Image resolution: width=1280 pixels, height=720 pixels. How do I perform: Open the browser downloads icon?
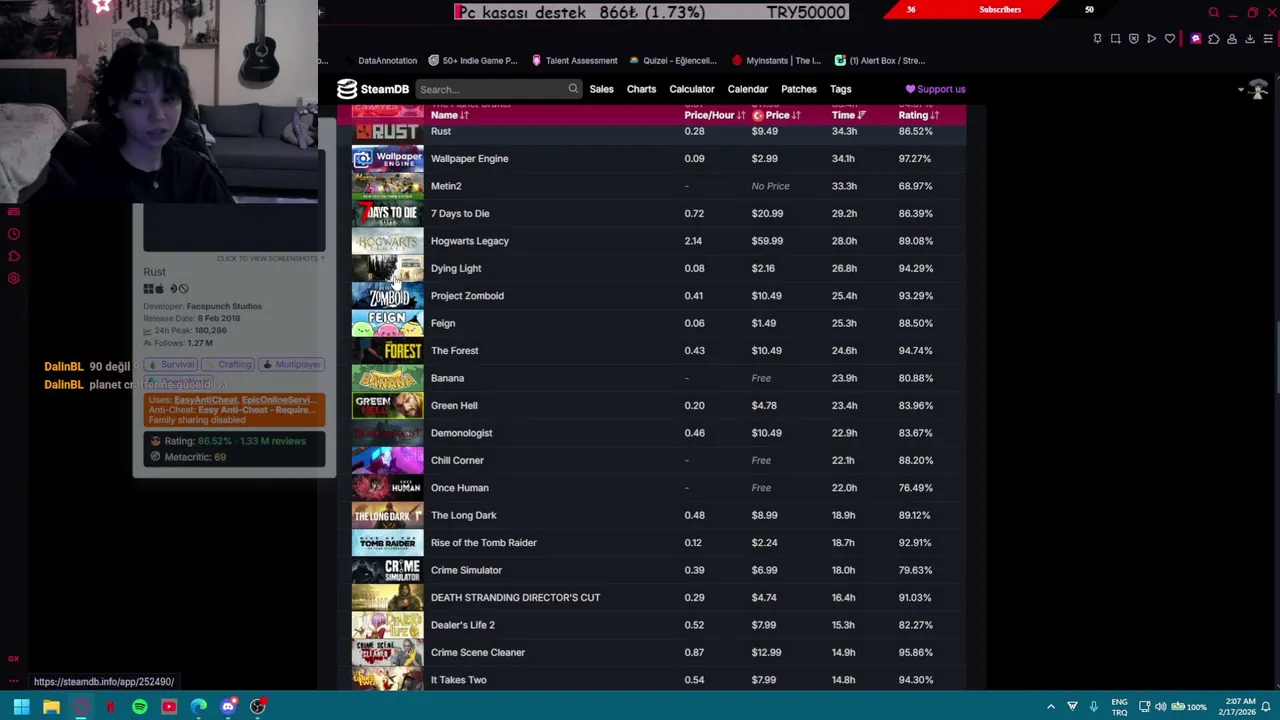(x=1250, y=39)
